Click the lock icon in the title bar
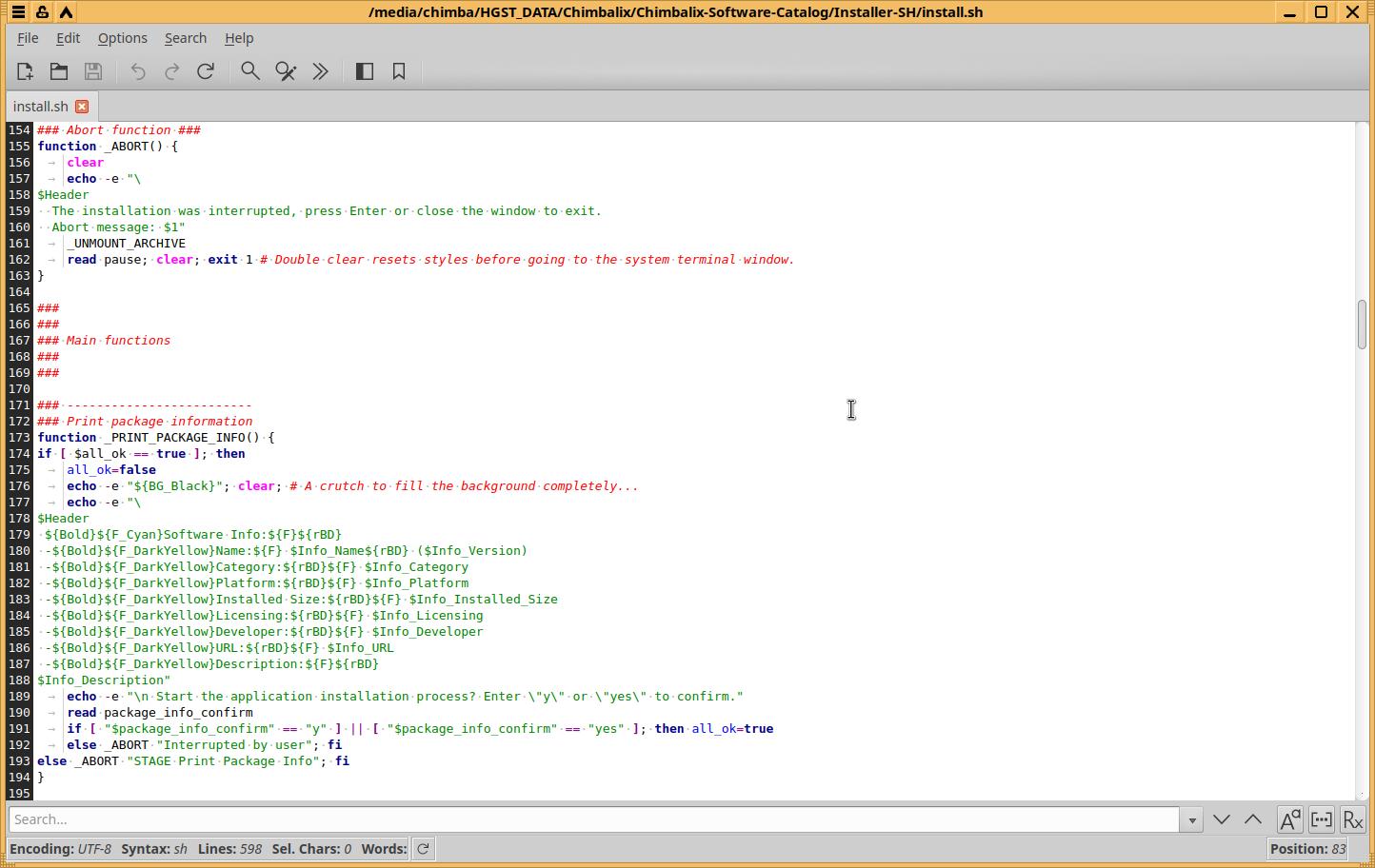Screen dimensions: 1375x868 [x=42, y=12]
